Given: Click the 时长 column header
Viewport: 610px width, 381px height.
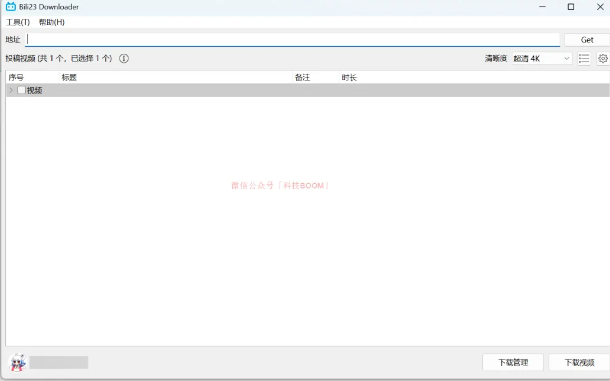Looking at the screenshot, I should click(x=349, y=77).
